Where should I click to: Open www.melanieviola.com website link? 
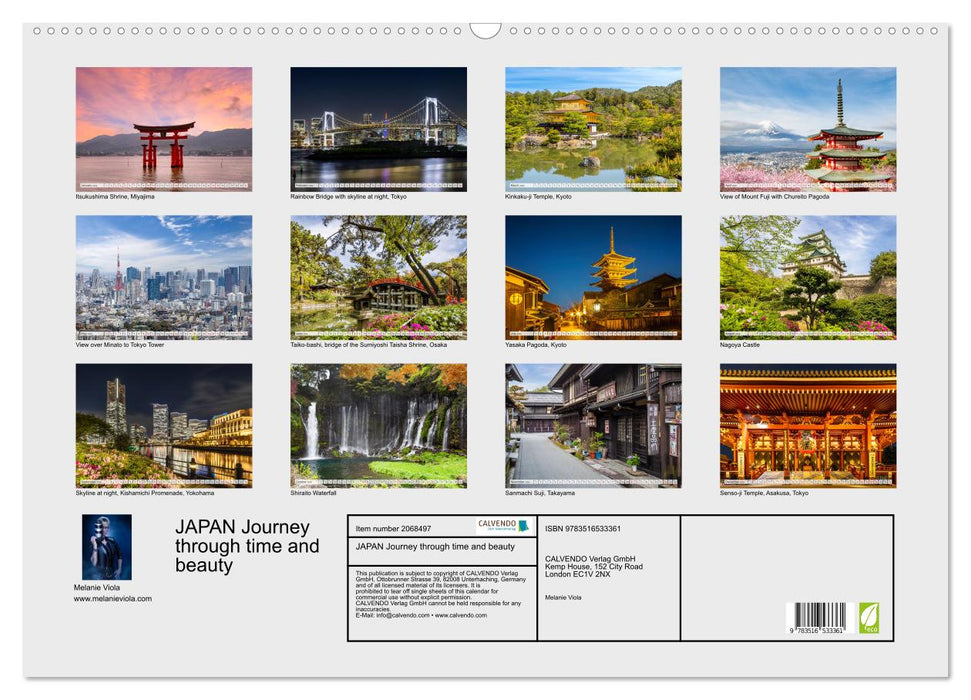[x=110, y=597]
